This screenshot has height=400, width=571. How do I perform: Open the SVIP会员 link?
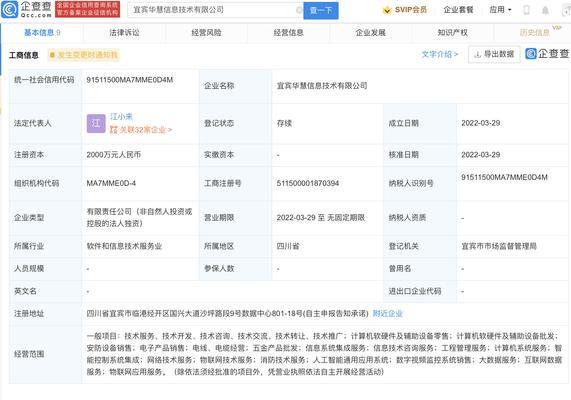(x=410, y=10)
